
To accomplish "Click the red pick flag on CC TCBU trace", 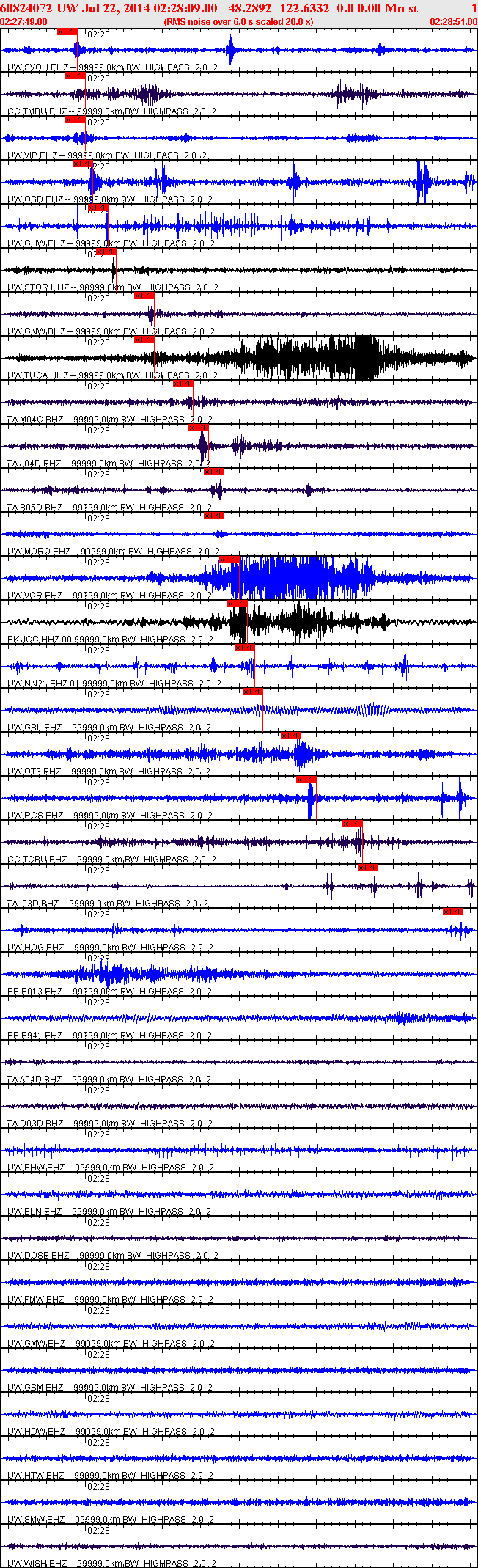I will click(x=352, y=824).
